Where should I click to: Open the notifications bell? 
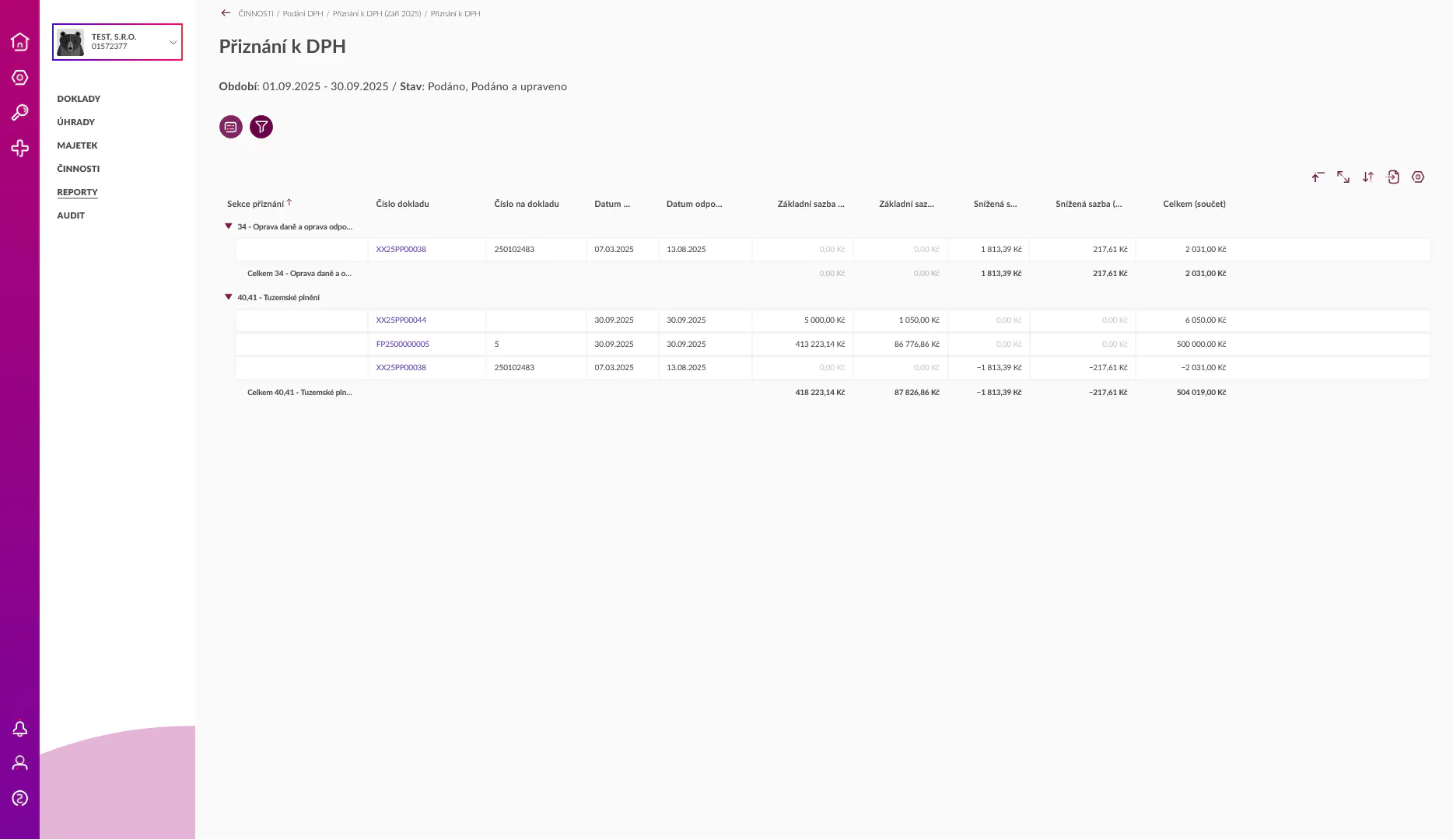click(x=20, y=729)
